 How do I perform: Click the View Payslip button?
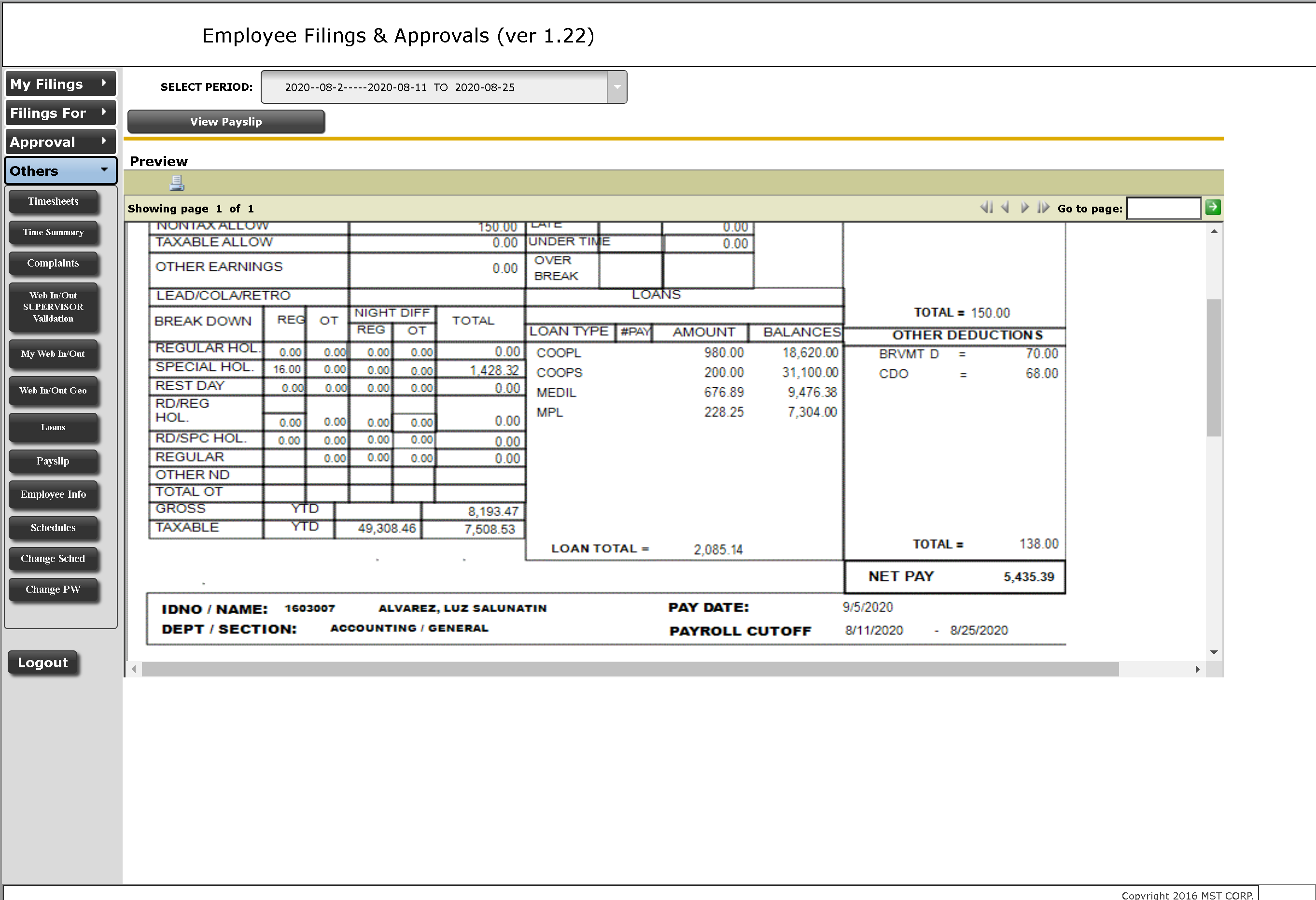coord(226,122)
